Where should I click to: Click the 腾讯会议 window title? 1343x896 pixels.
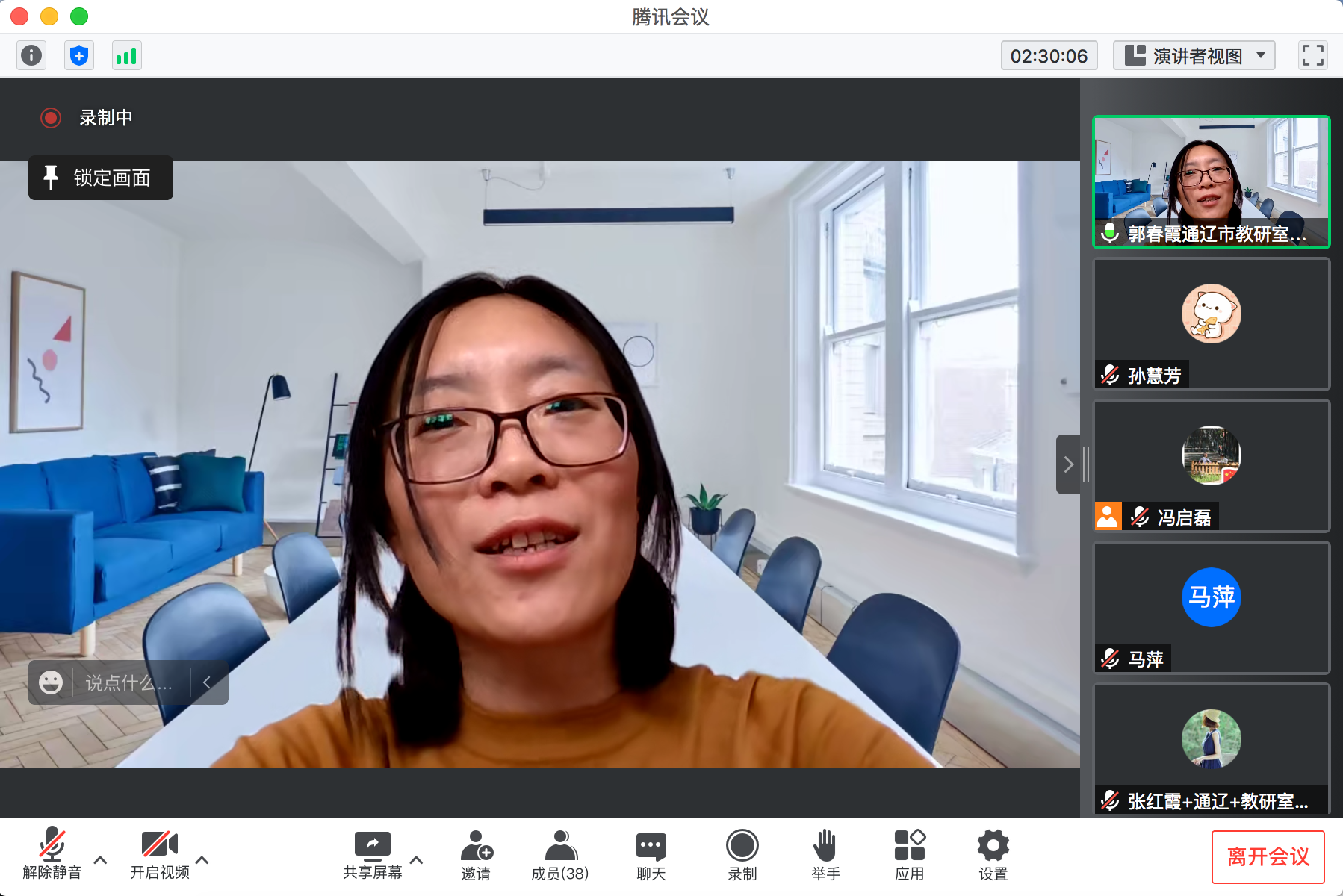click(x=671, y=16)
